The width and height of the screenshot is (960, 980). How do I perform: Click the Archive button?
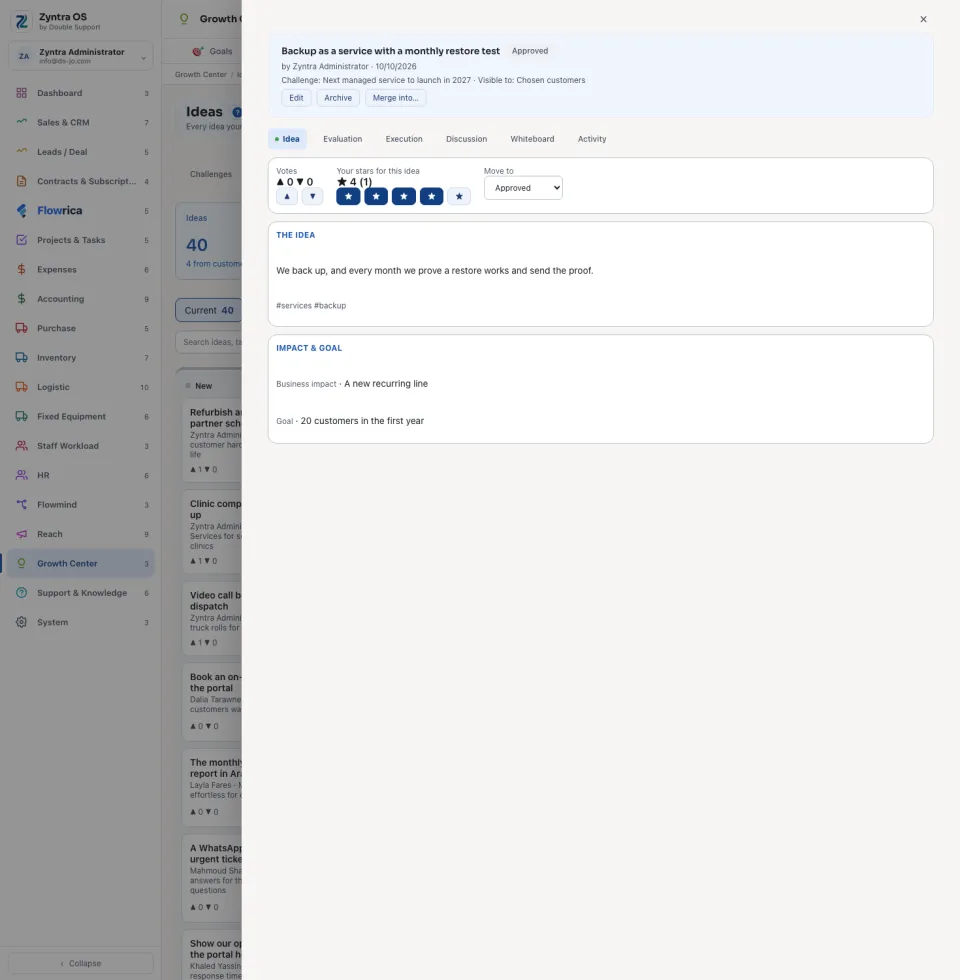click(338, 98)
